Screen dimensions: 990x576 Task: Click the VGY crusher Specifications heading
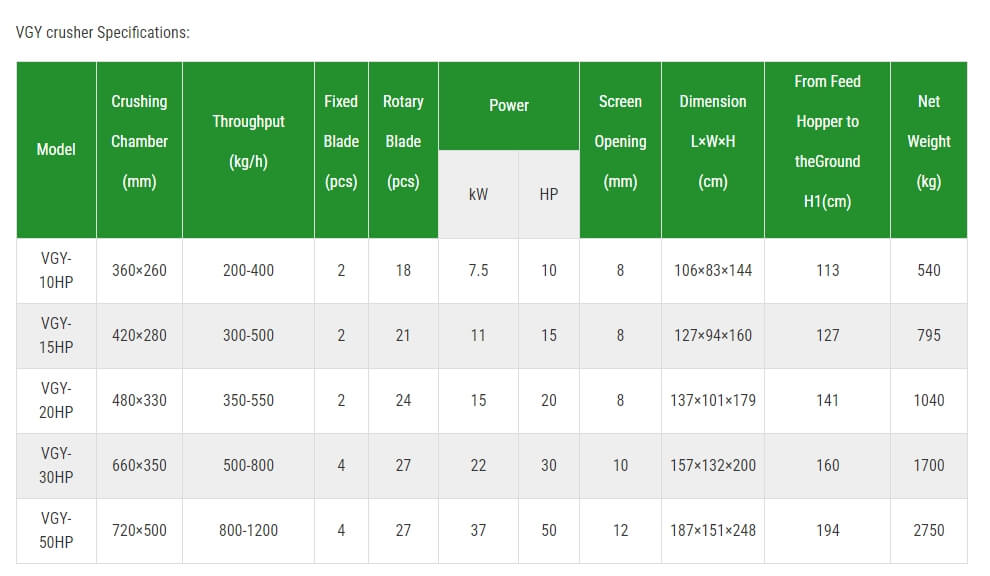102,32
